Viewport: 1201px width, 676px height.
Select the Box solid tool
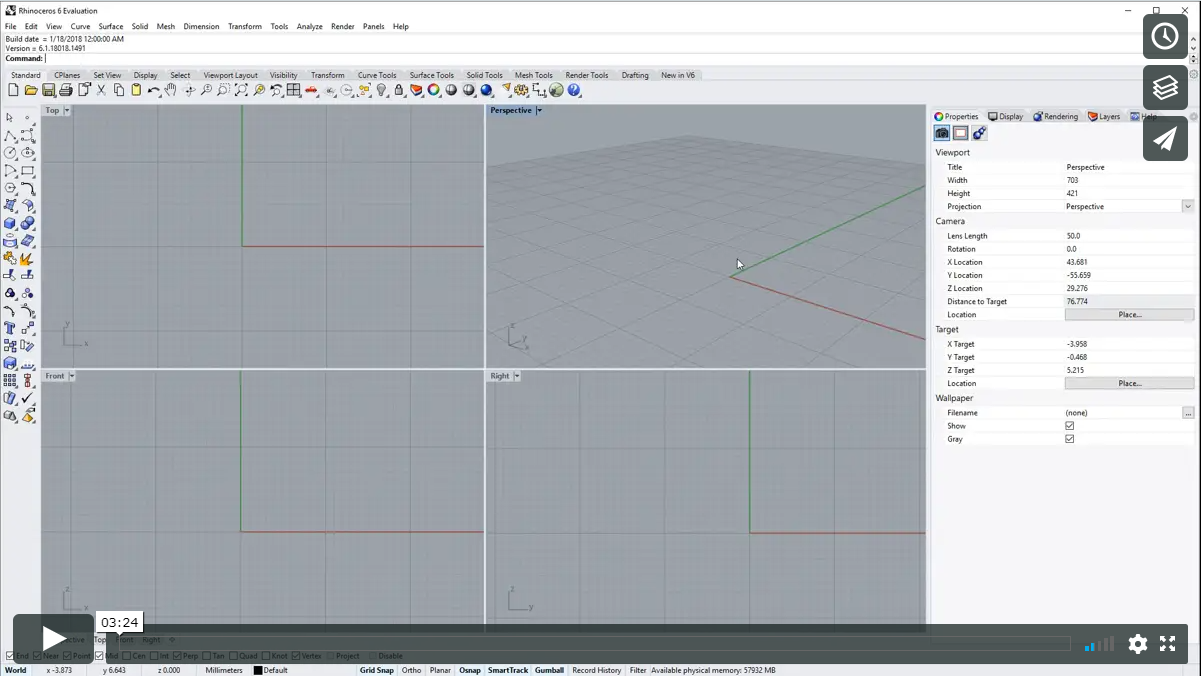(x=10, y=223)
